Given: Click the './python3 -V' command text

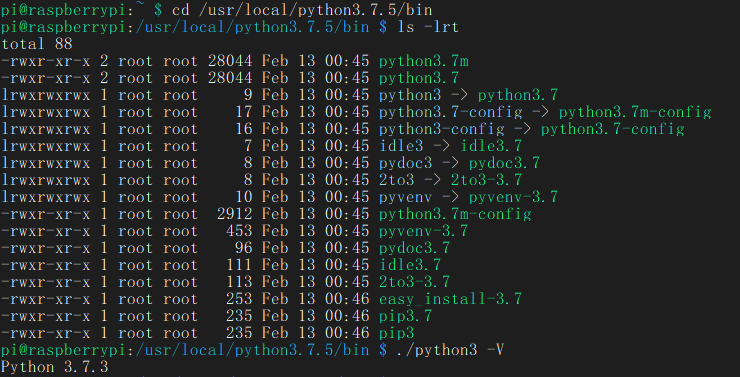Looking at the screenshot, I should tap(452, 350).
